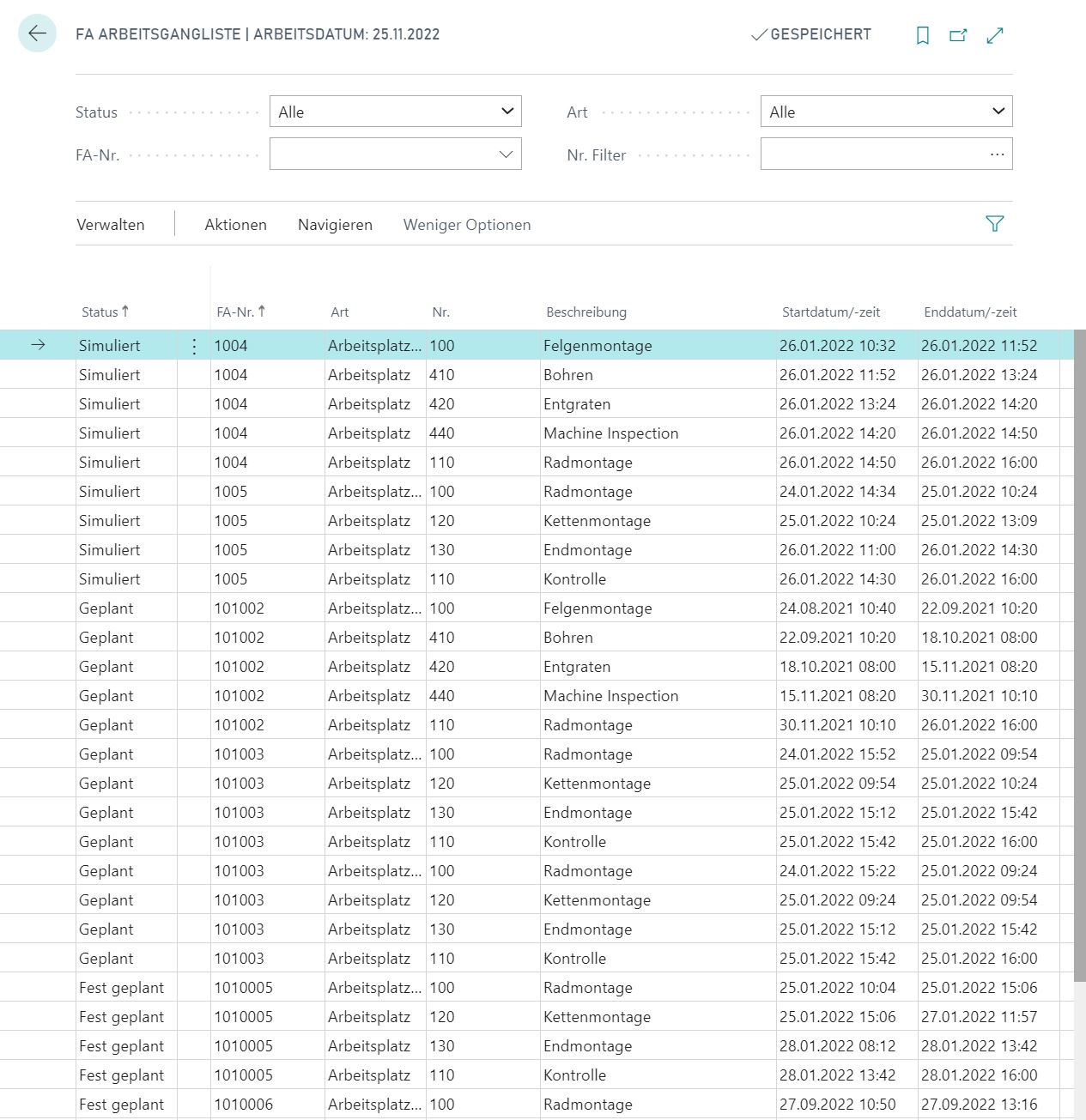Open the Verwalten menu
Viewport: 1086px width, 1120px height.
coord(111,225)
